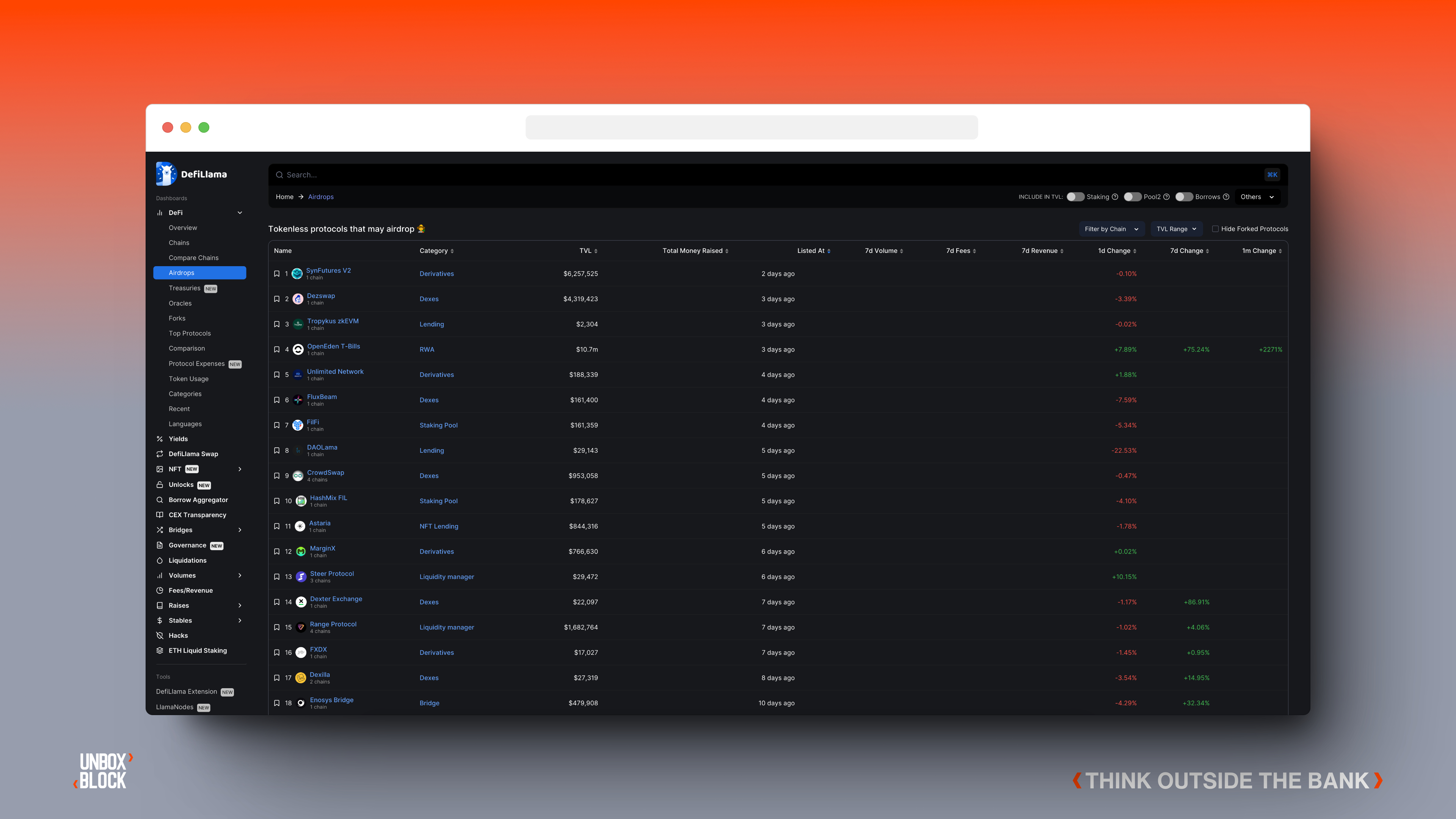Screen dimensions: 1456x819
Task: Click the FilFi protocol logo icon
Action: (x=298, y=425)
